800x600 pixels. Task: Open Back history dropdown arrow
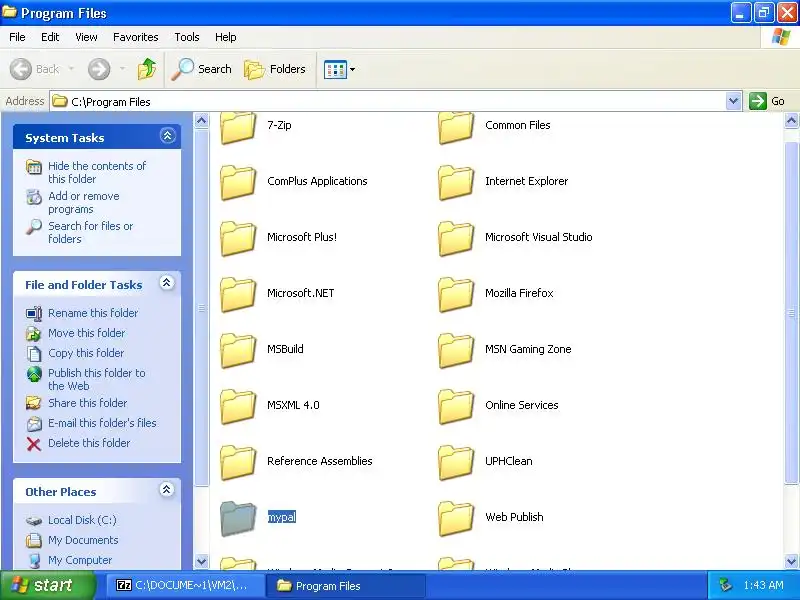(71, 68)
